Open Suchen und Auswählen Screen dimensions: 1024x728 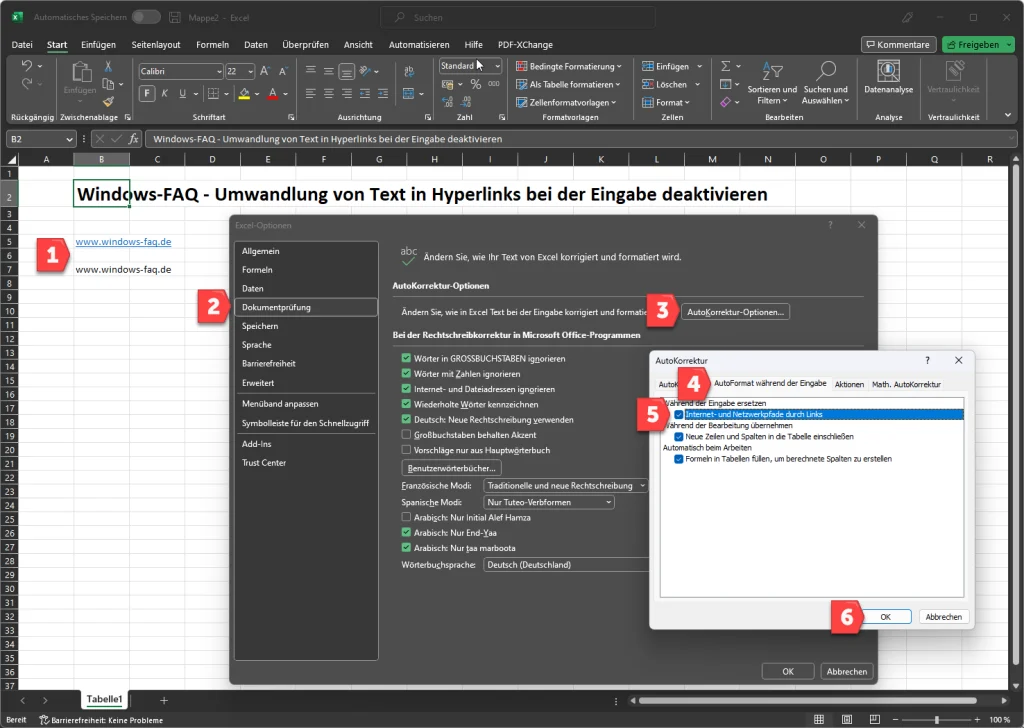coord(825,83)
